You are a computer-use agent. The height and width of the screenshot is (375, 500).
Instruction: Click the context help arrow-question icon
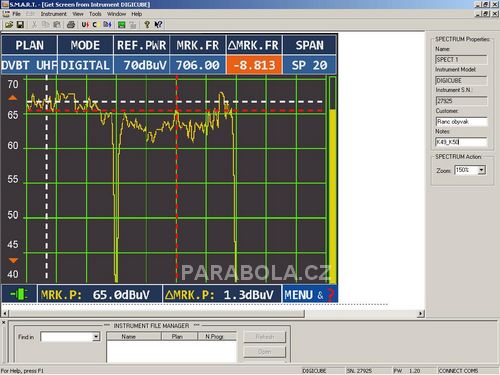(x=159, y=25)
